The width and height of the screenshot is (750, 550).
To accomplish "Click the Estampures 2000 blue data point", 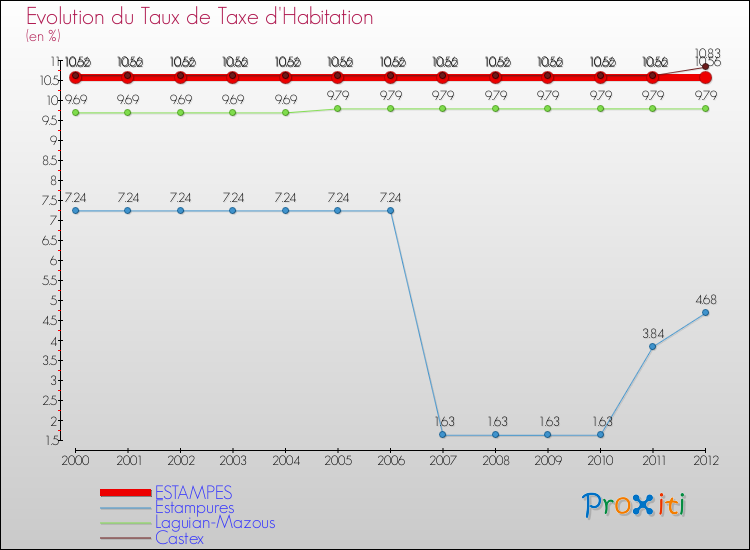I will point(76,210).
